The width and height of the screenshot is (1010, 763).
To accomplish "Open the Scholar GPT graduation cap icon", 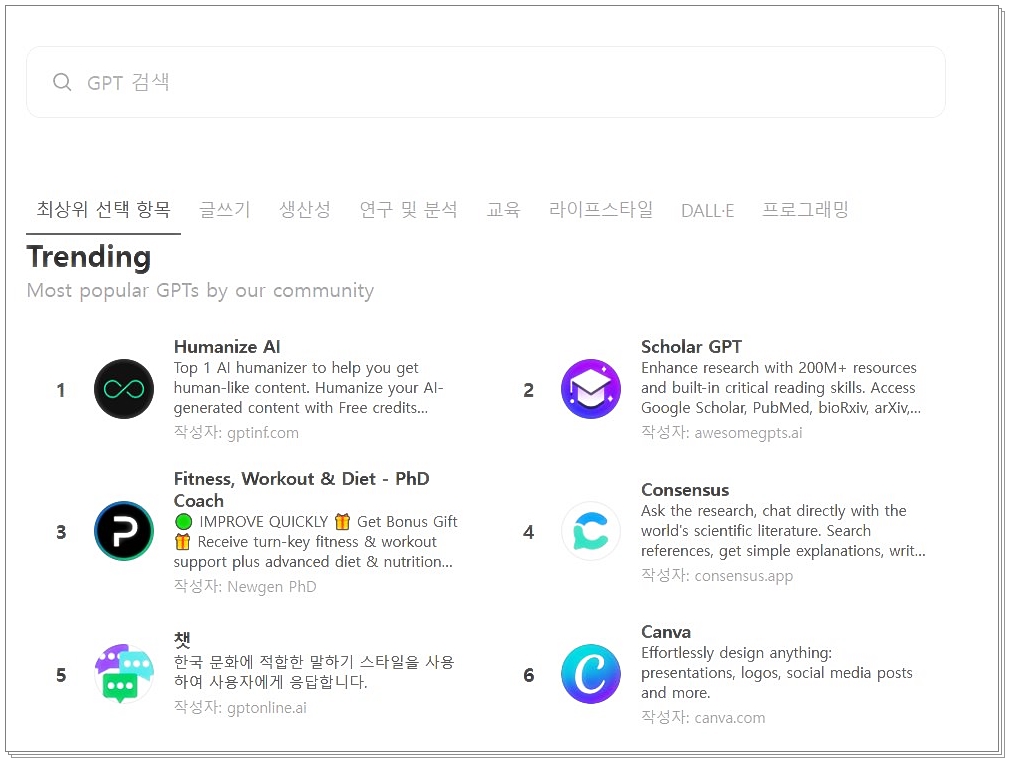I will [591, 389].
